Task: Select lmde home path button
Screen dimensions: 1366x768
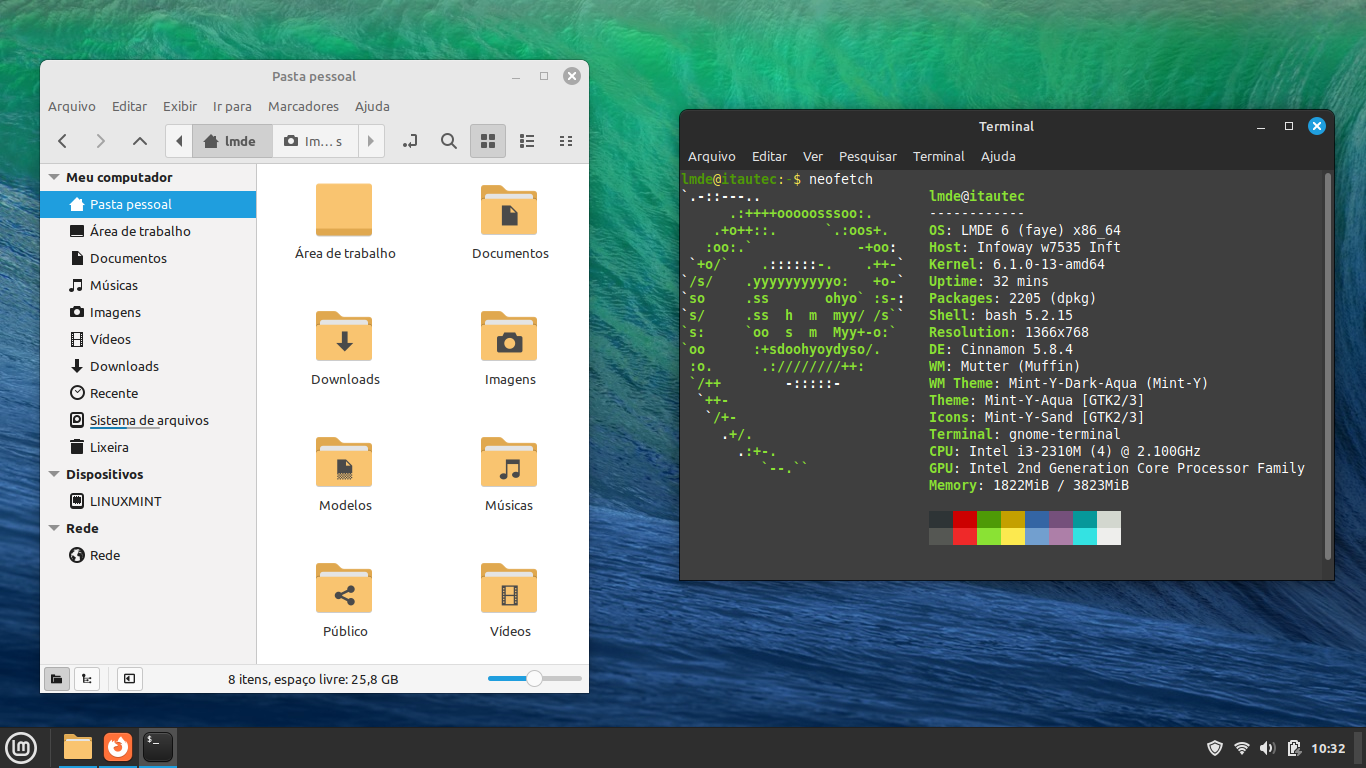Action: 230,141
